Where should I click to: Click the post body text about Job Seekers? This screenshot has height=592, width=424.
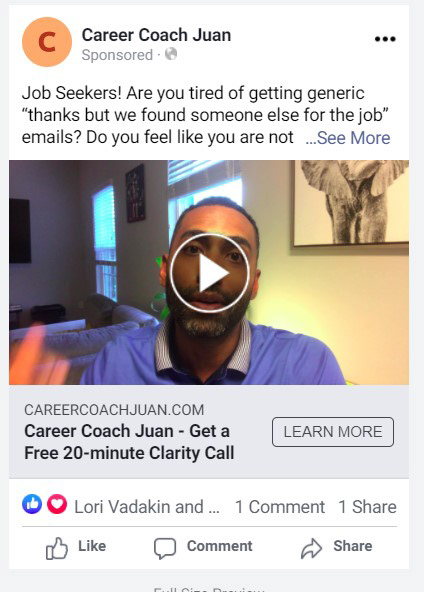(206, 115)
